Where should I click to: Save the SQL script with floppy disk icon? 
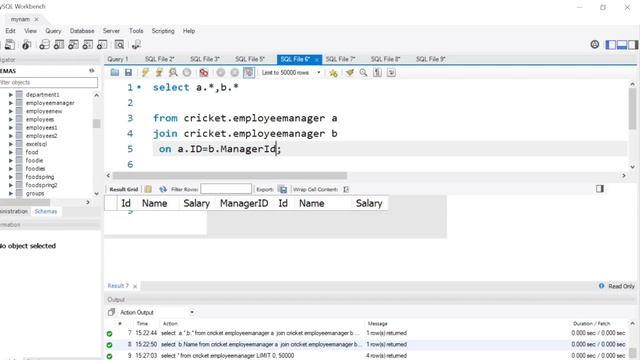click(x=129, y=73)
